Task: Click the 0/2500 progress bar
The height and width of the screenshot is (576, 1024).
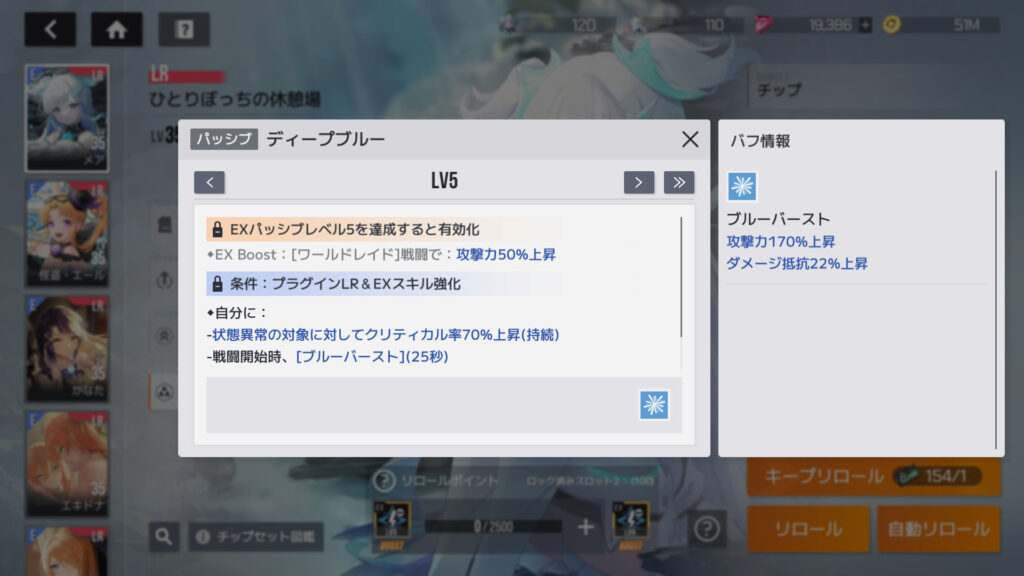Action: coord(493,526)
